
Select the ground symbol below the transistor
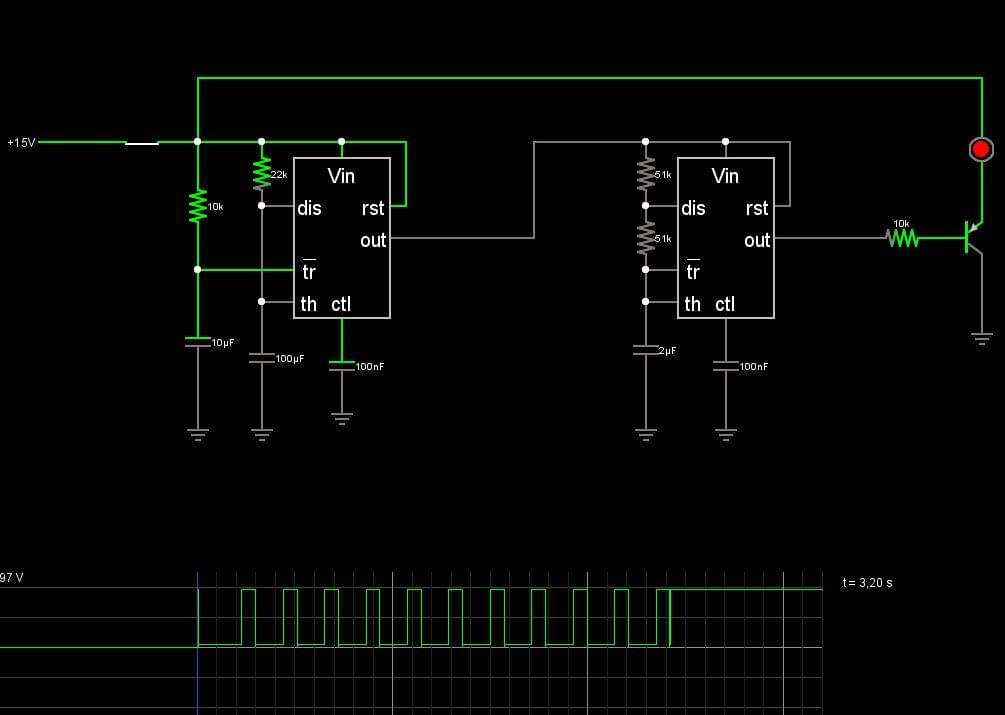(x=981, y=339)
